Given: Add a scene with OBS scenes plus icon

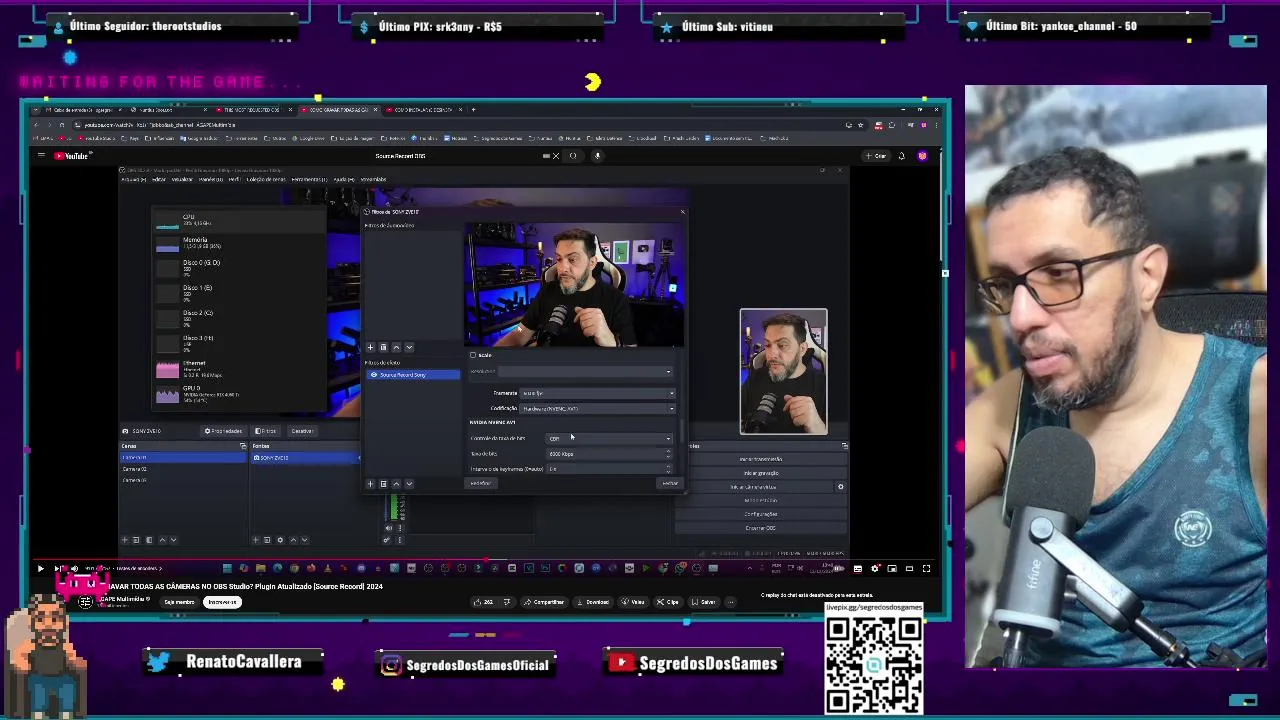Looking at the screenshot, I should tap(125, 540).
